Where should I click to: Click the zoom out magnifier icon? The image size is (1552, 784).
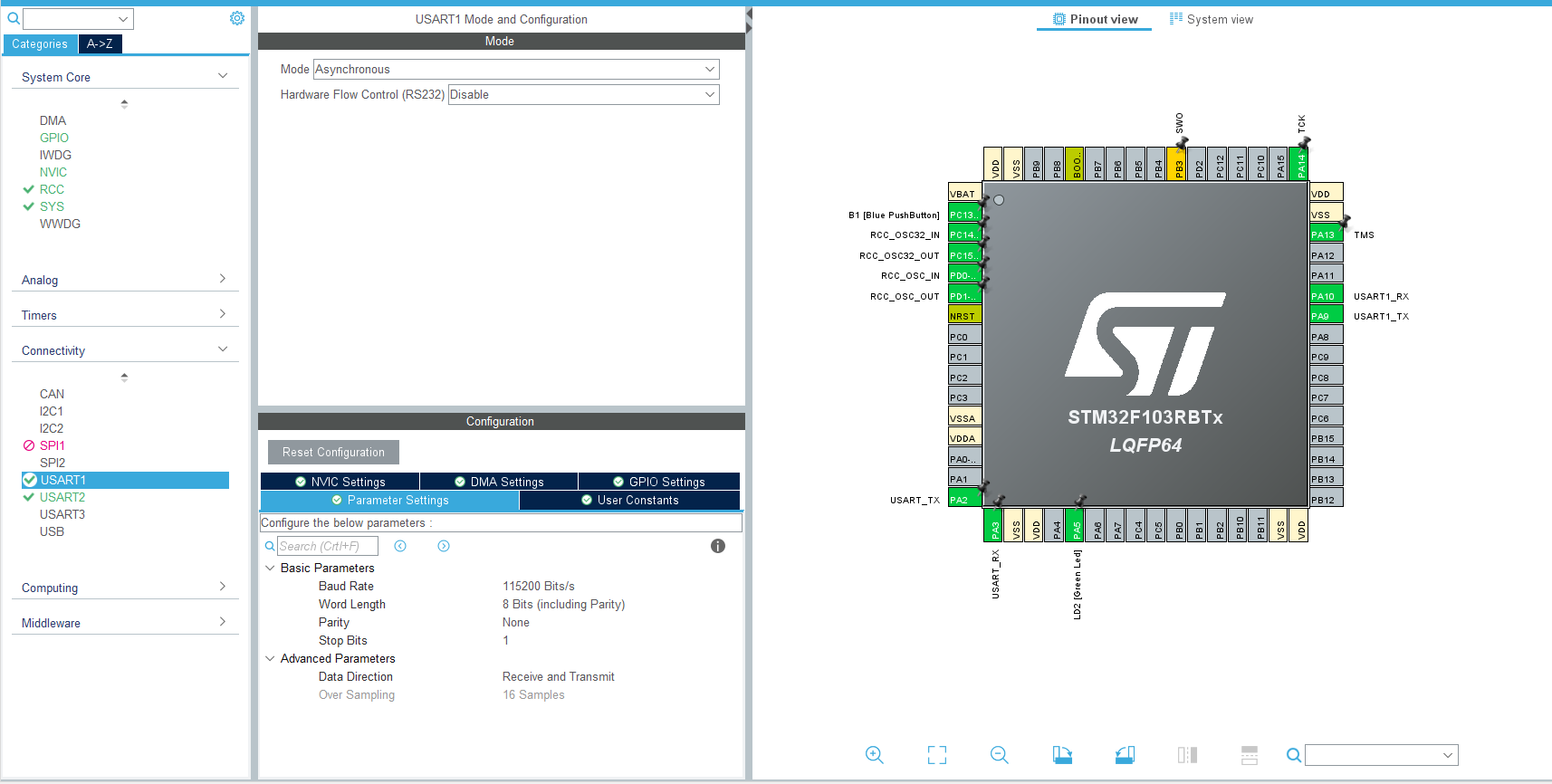click(1000, 755)
